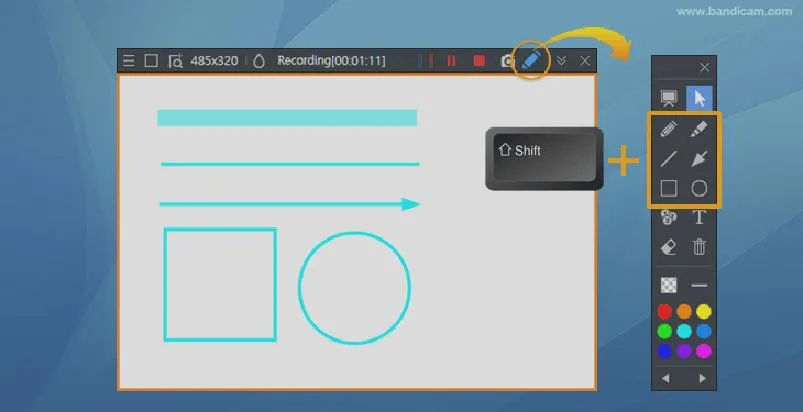Stop the recording with red square
Viewport: 803px width, 412px height.
[x=479, y=61]
